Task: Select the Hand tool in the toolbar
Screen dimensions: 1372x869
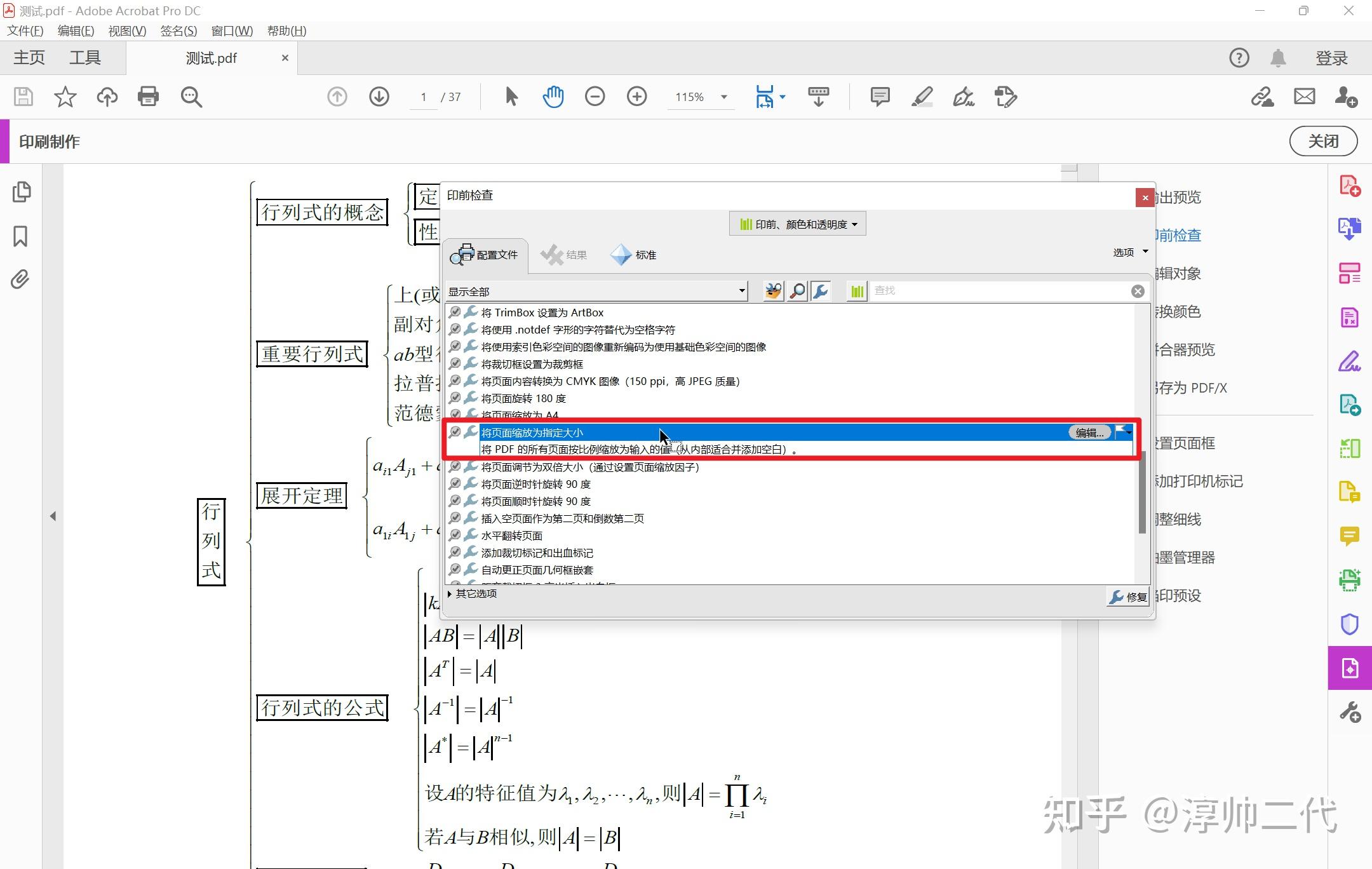Action: point(552,97)
